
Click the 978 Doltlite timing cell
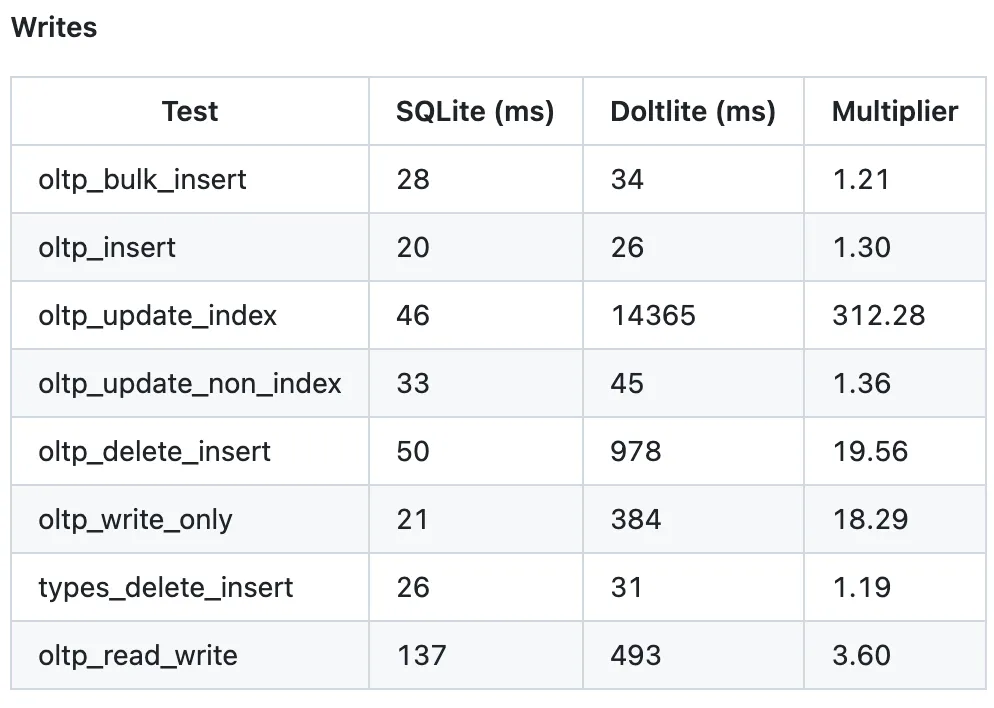[x=635, y=452]
